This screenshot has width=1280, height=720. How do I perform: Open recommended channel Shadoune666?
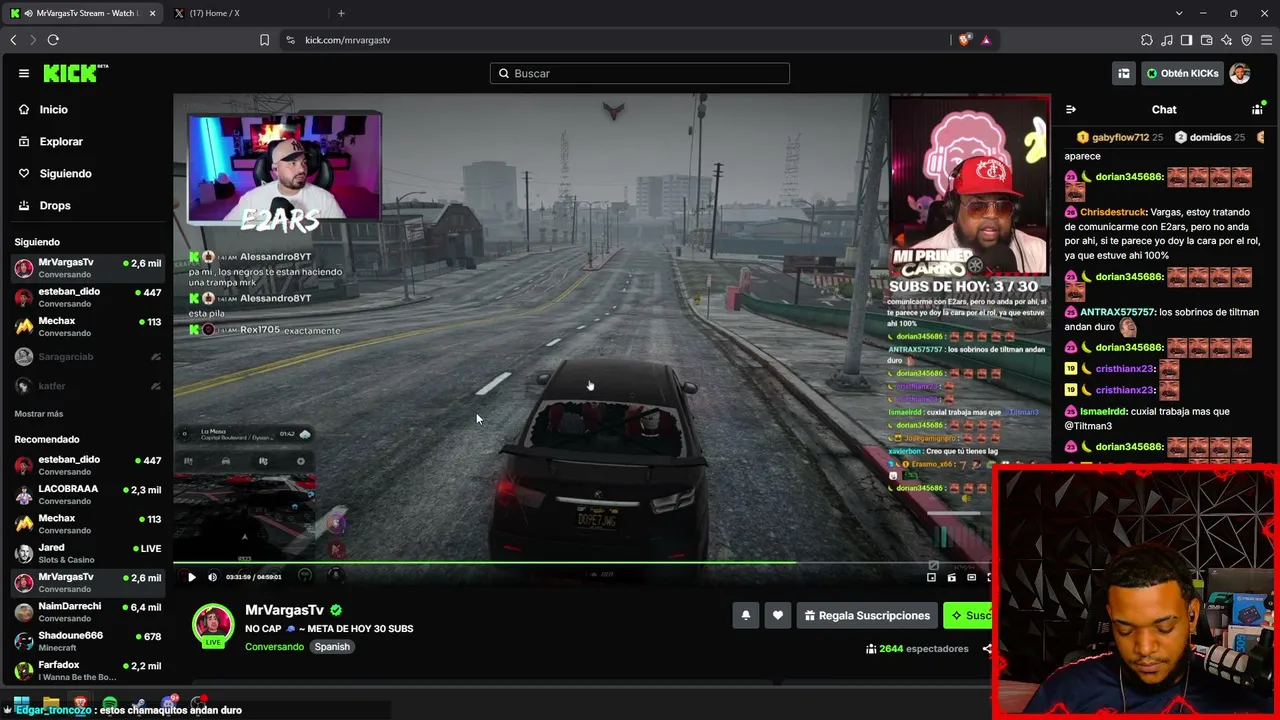88,641
